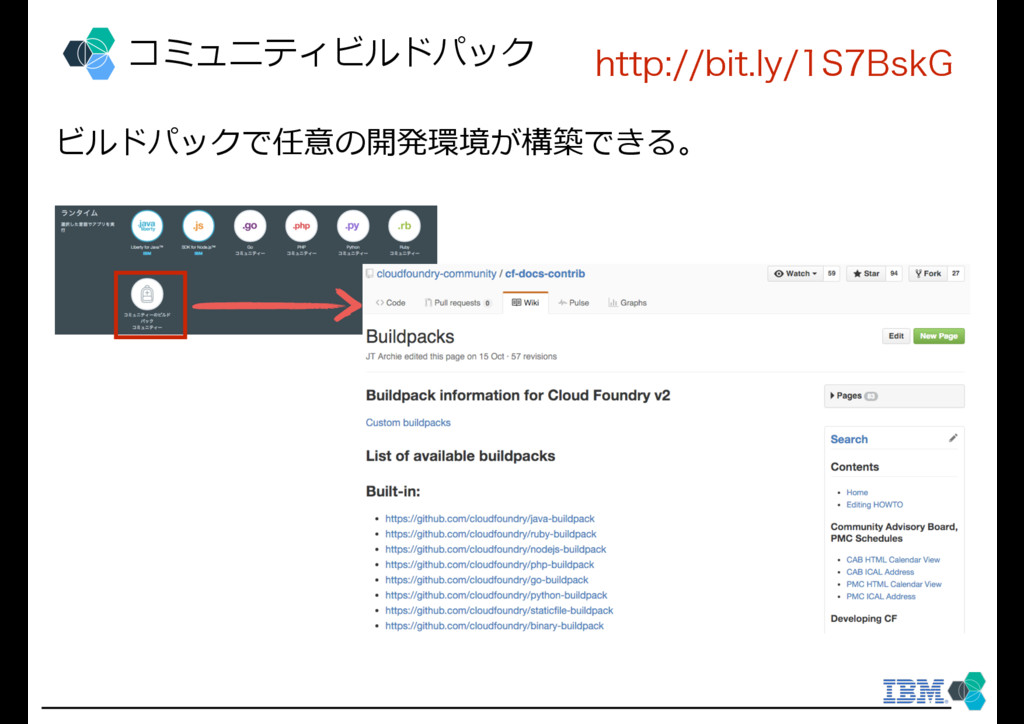The image size is (1024, 724).
Task: Pick the Ruby community runtime icon
Action: (404, 226)
